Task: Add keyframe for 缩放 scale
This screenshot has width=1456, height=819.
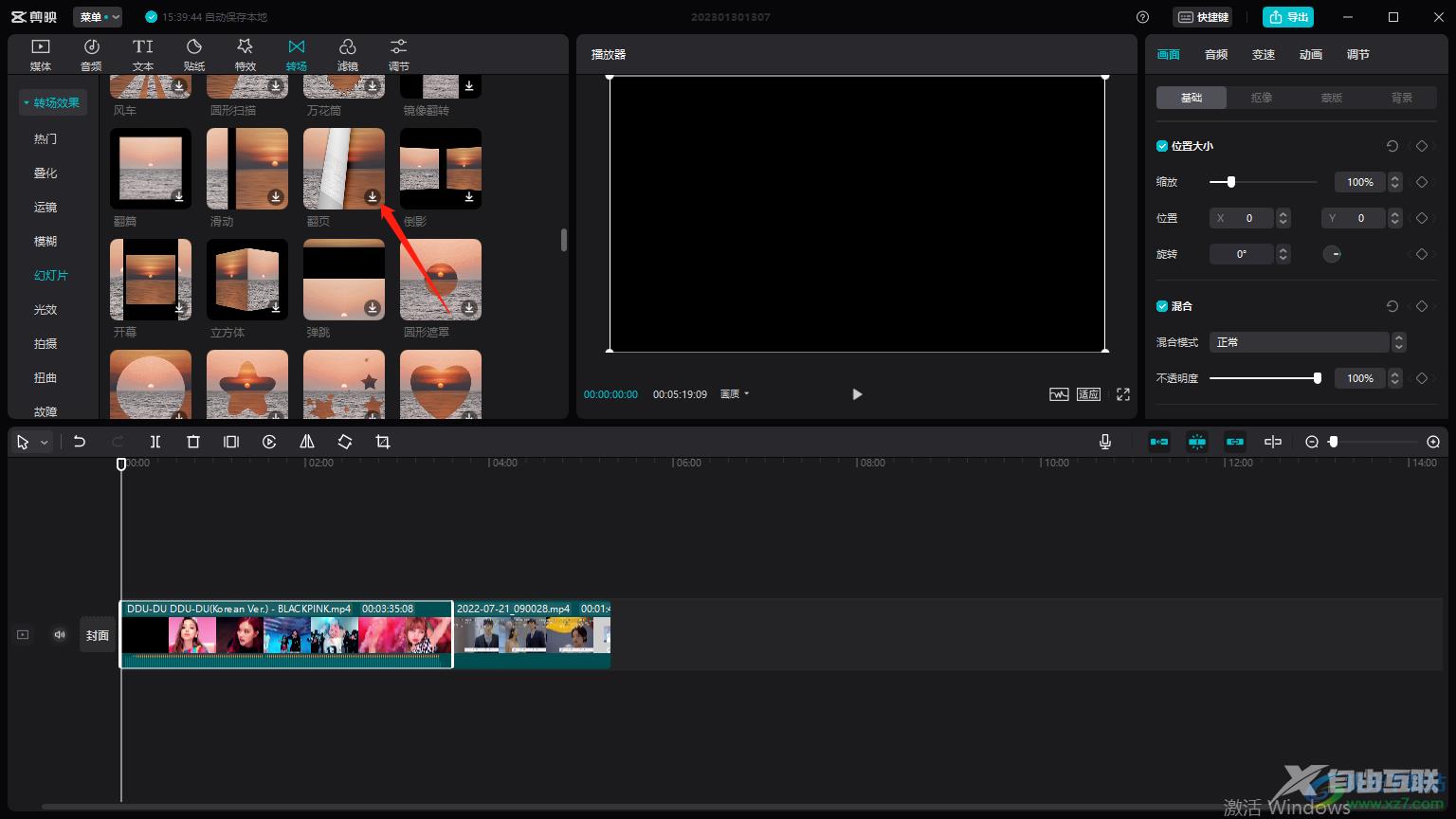Action: [x=1422, y=182]
